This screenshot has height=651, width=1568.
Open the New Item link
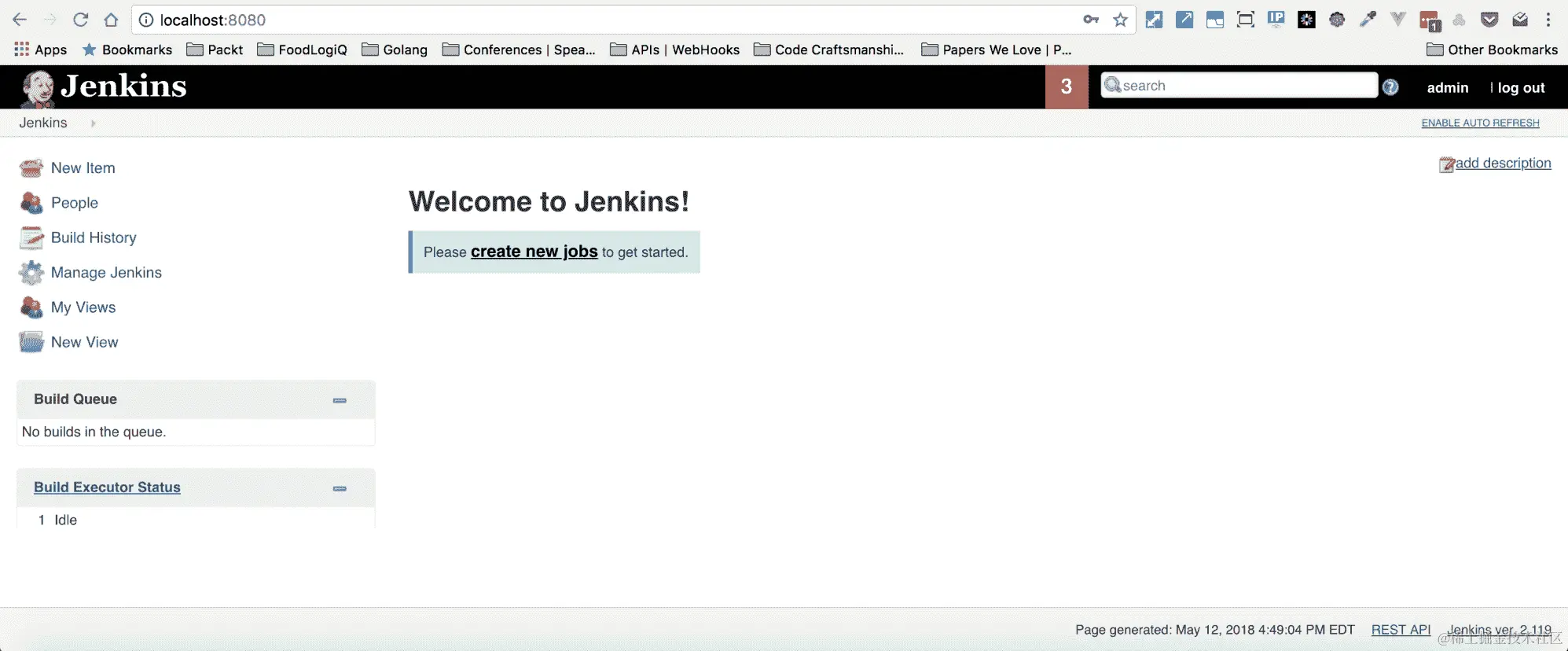point(83,167)
